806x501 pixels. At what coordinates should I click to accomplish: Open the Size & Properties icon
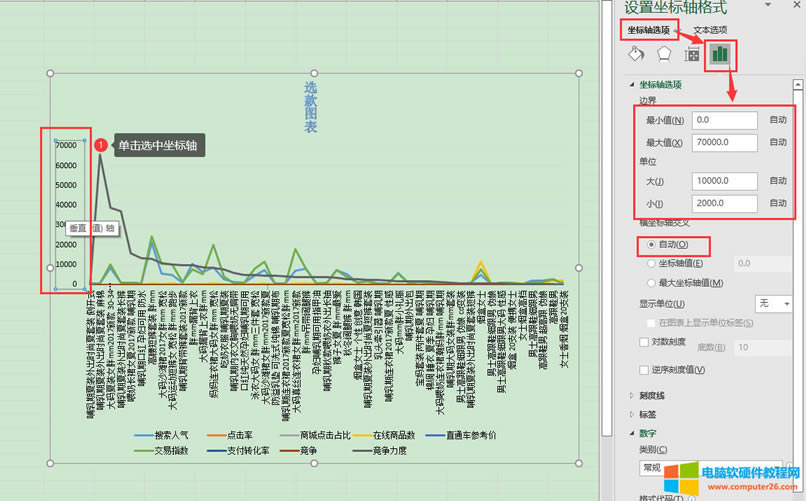click(x=691, y=55)
